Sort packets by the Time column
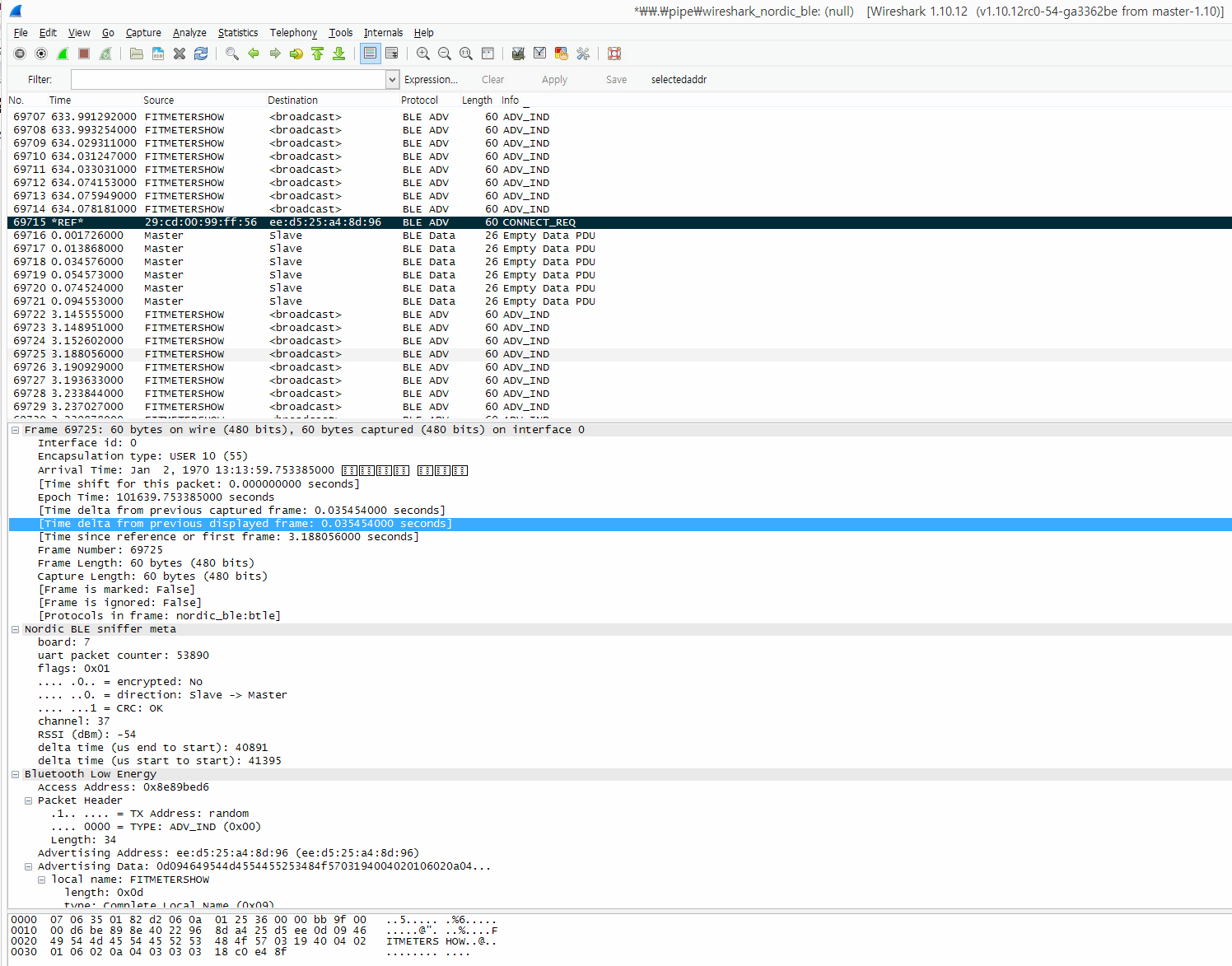1232x966 pixels. click(x=59, y=100)
